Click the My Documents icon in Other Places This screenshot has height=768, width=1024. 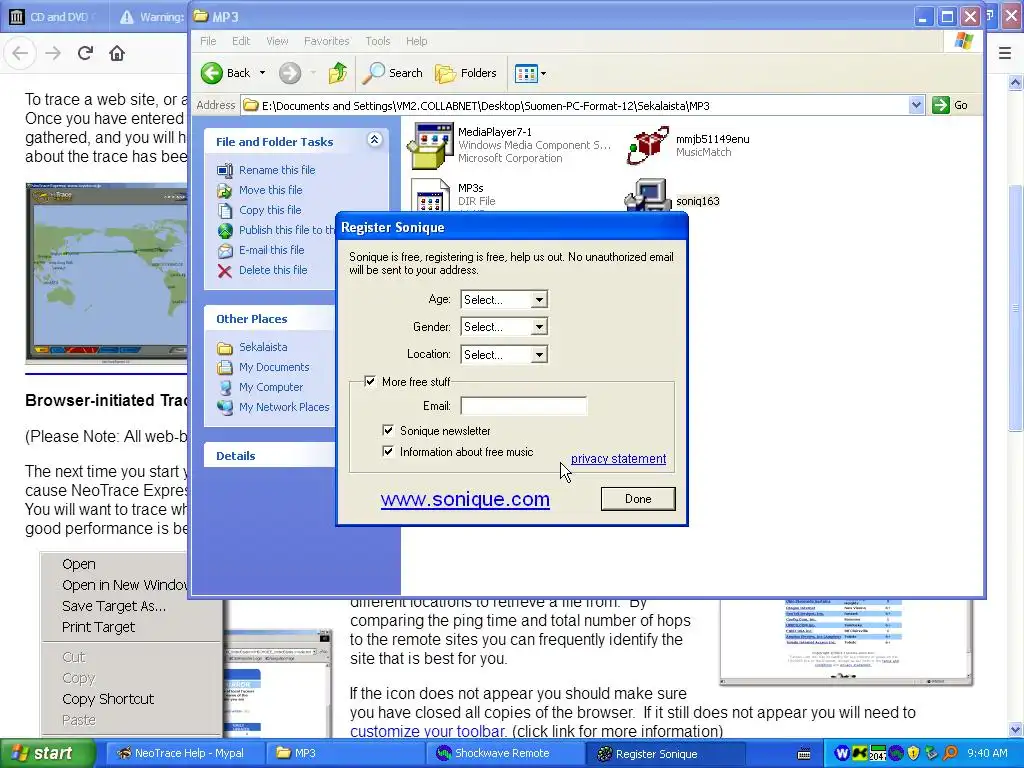(225, 368)
